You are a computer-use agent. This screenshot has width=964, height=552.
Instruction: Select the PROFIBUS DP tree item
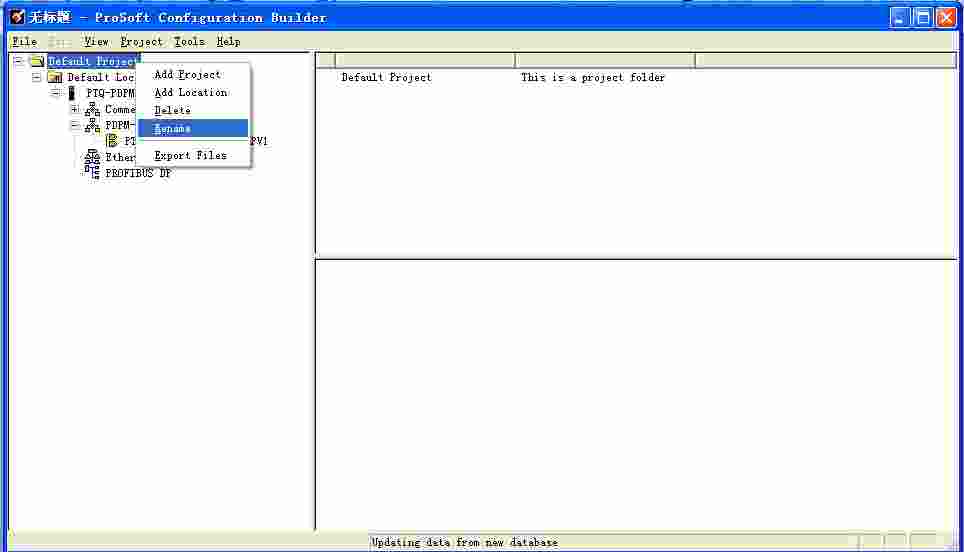[x=138, y=173]
